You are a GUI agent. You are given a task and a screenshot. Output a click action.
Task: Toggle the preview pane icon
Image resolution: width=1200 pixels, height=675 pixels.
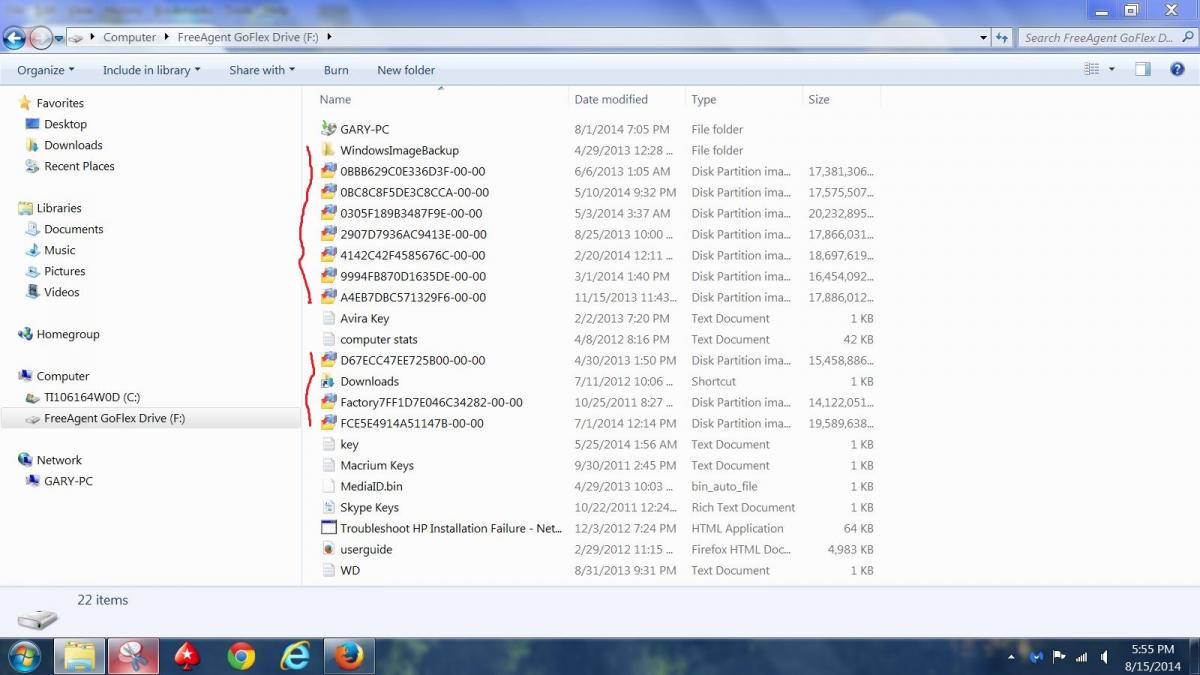pos(1143,69)
